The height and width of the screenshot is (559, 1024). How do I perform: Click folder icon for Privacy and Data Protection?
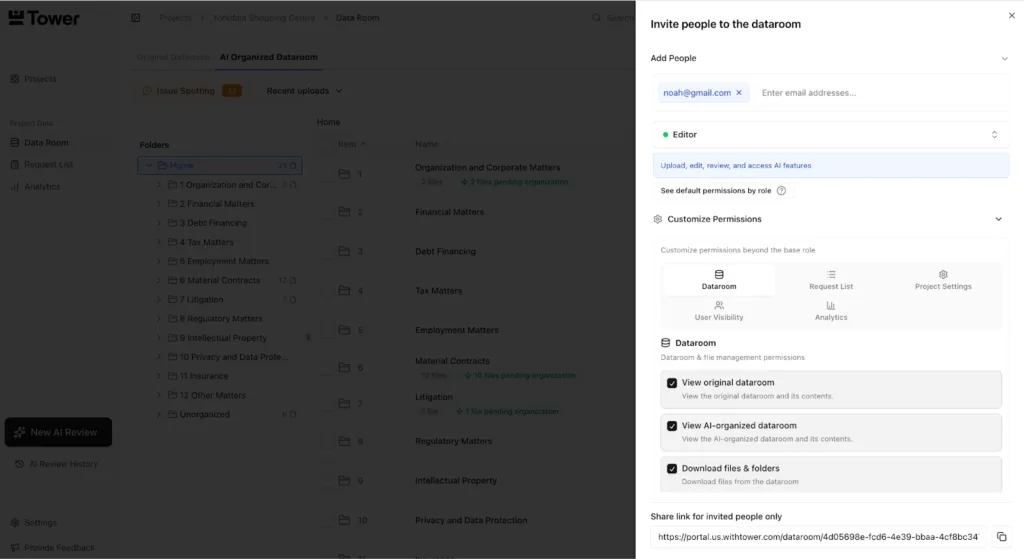pyautogui.click(x=344, y=520)
